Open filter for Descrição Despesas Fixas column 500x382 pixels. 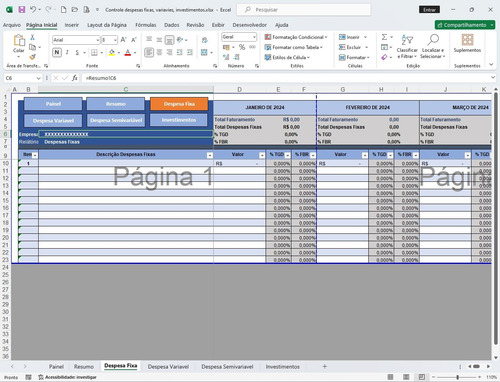[210, 155]
